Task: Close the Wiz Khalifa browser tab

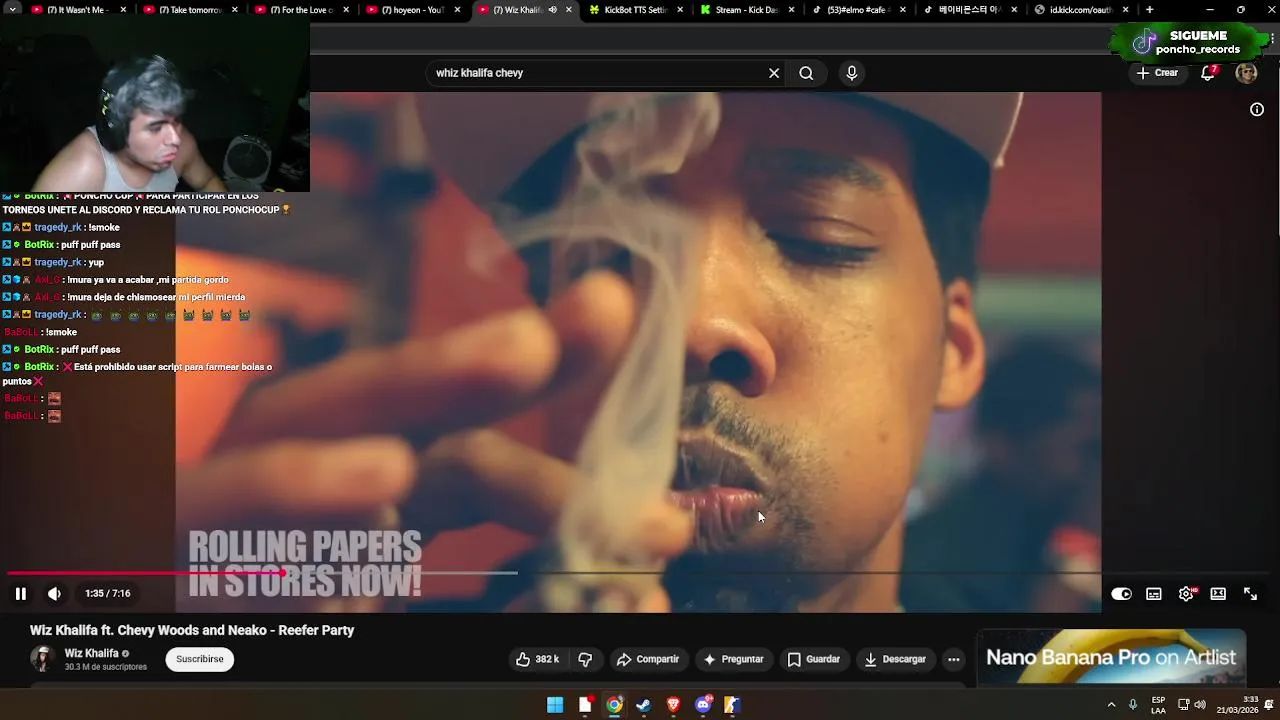Action: point(568,10)
